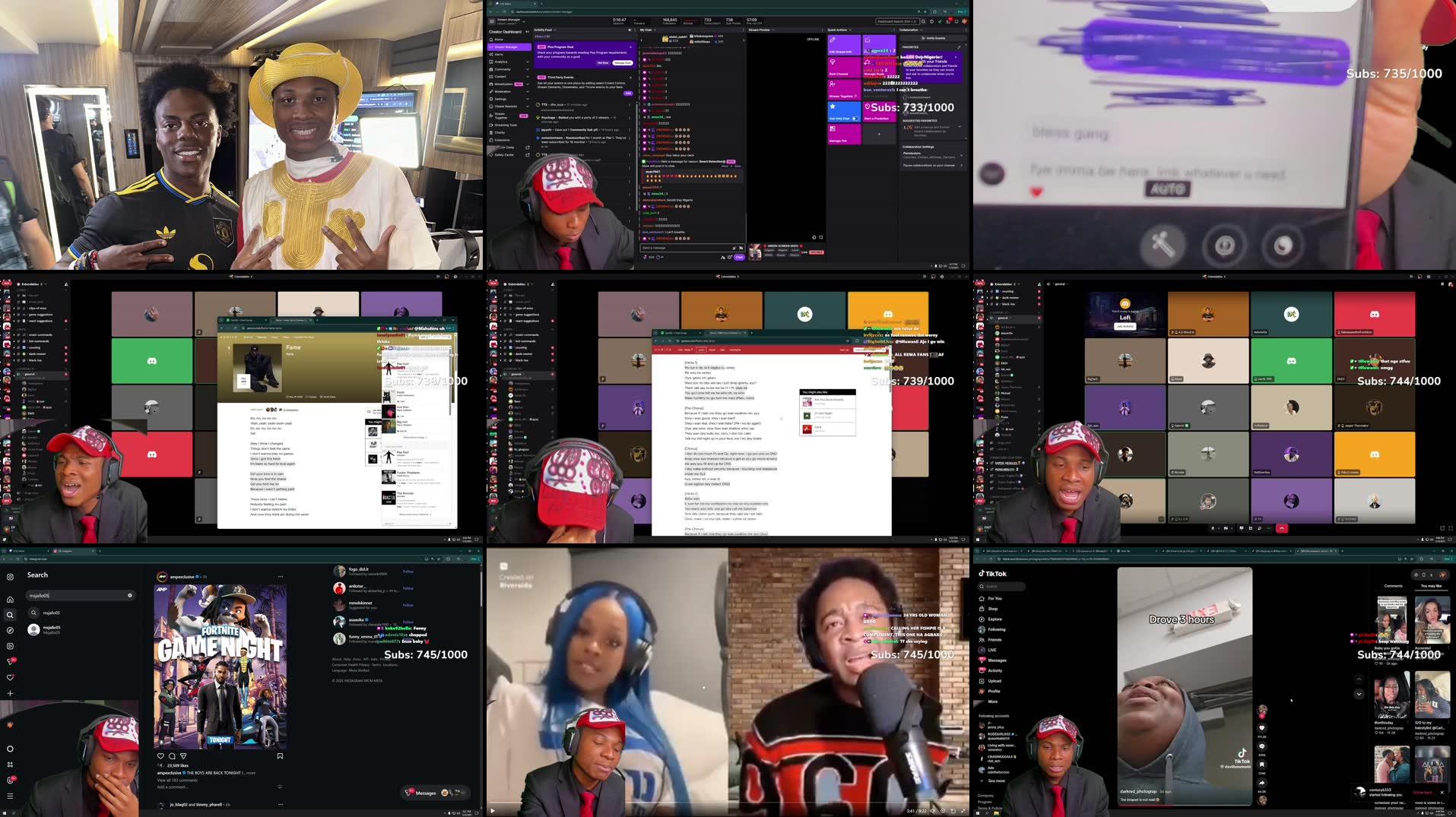Click See more under TikTok following accounts

coord(994,781)
